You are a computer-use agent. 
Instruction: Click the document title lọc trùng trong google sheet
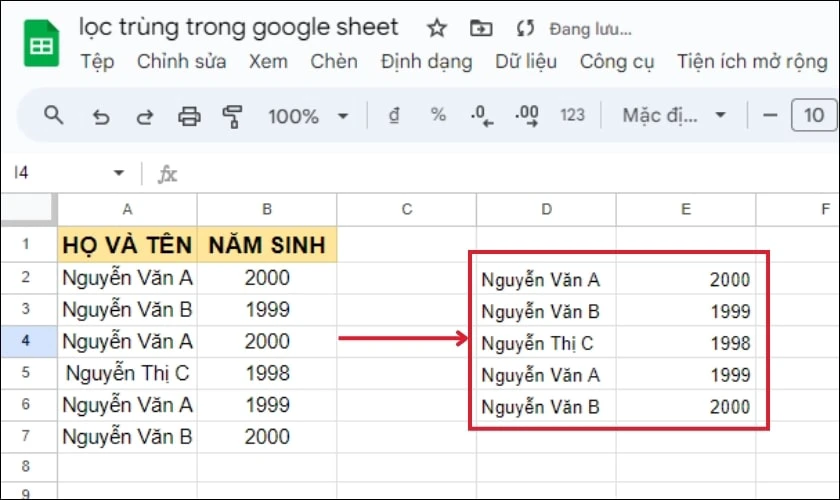[x=238, y=27]
